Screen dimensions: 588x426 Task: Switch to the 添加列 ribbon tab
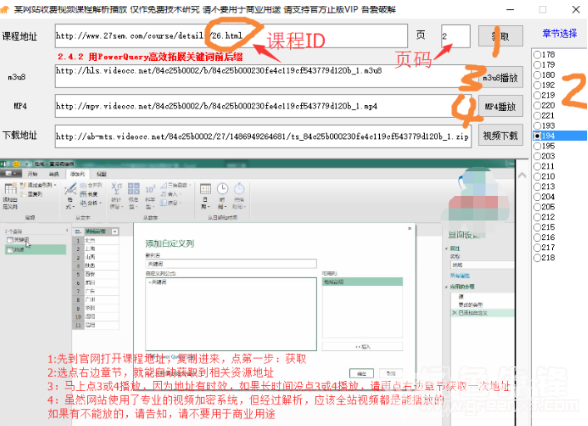[x=77, y=174]
